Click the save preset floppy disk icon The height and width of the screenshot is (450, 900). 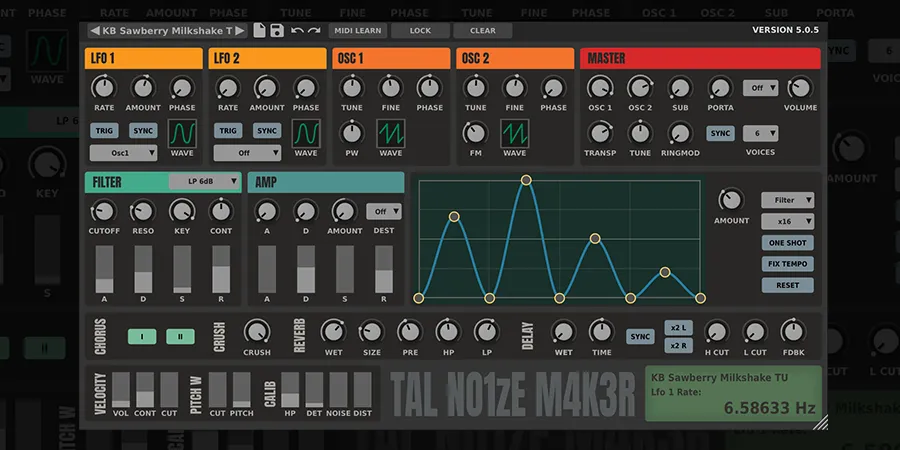(x=276, y=31)
